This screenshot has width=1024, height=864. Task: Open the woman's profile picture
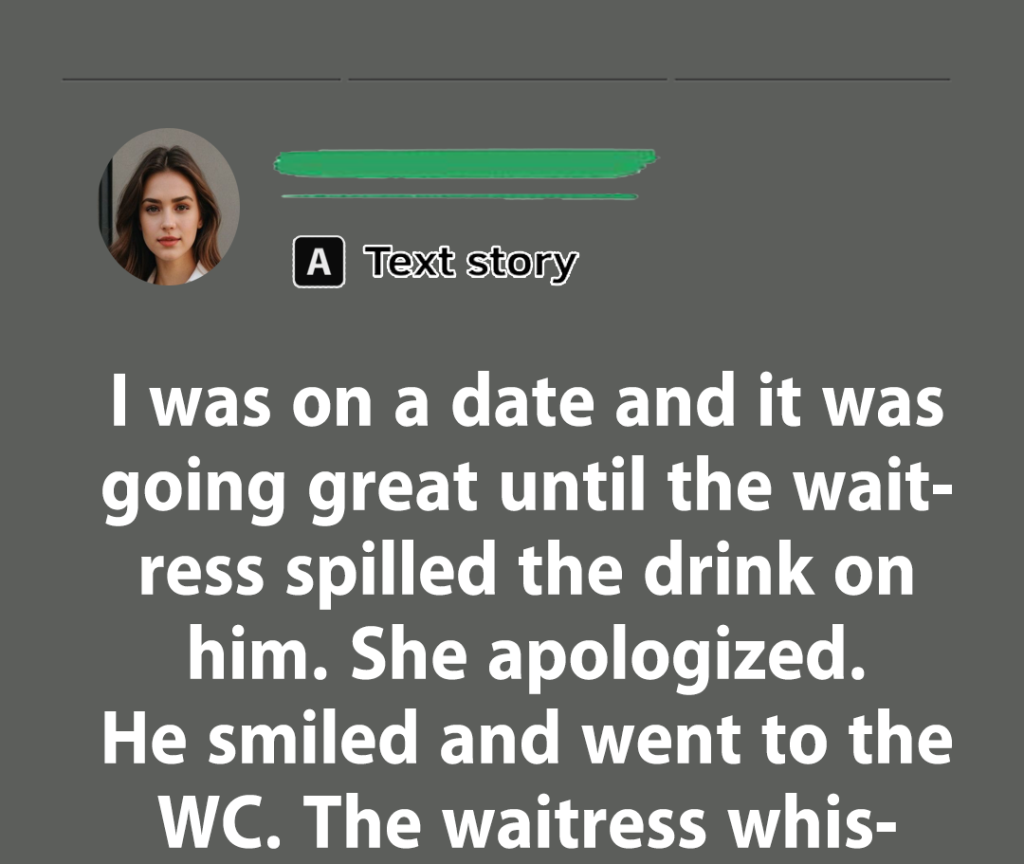click(169, 206)
